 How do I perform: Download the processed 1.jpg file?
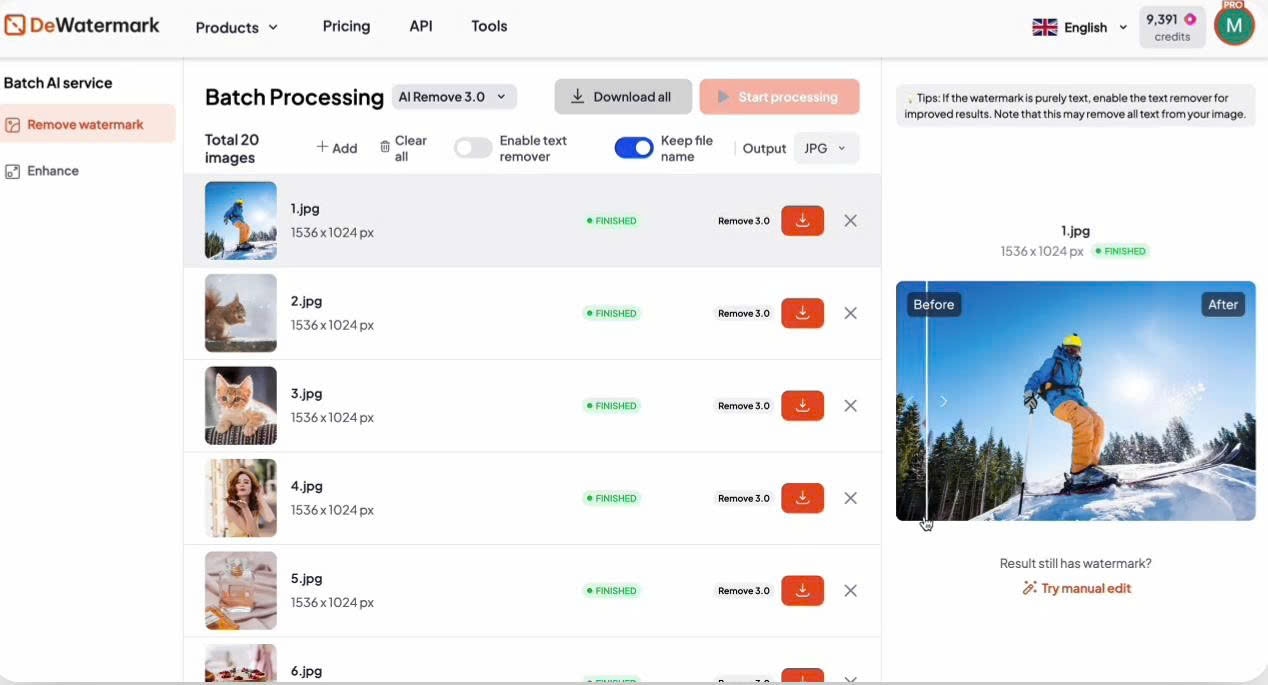802,221
